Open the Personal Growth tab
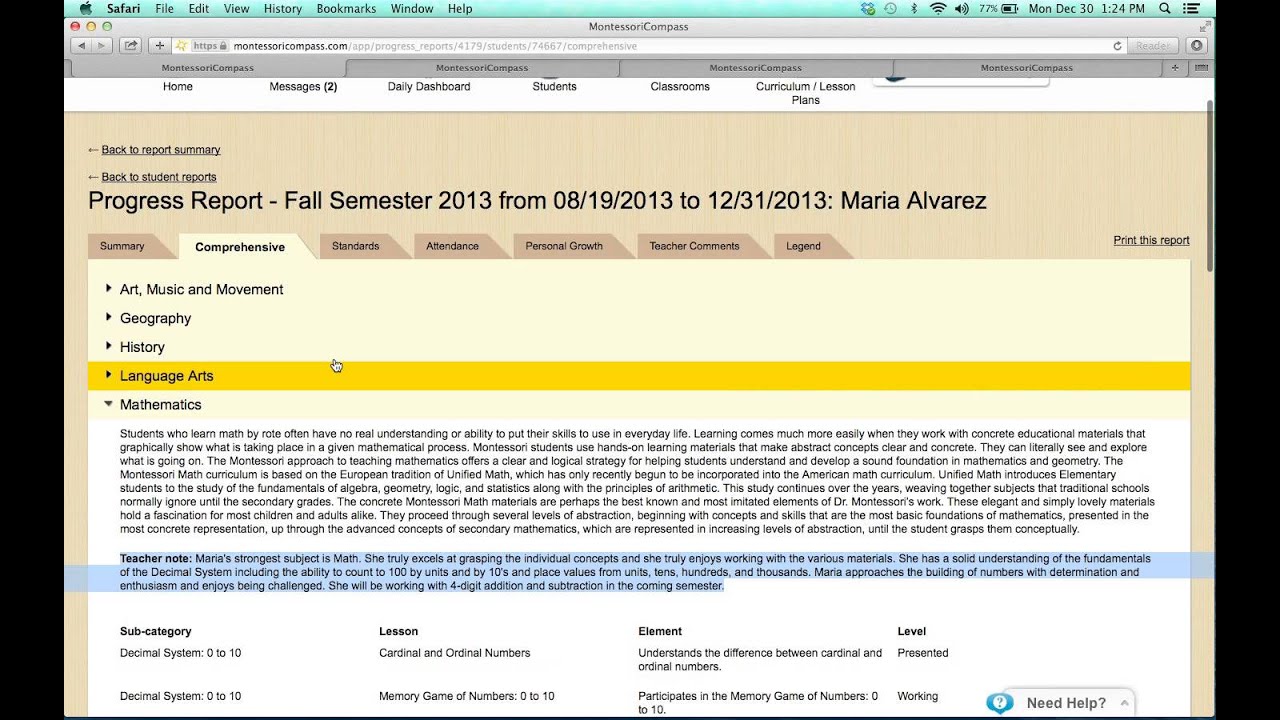 pyautogui.click(x=564, y=246)
